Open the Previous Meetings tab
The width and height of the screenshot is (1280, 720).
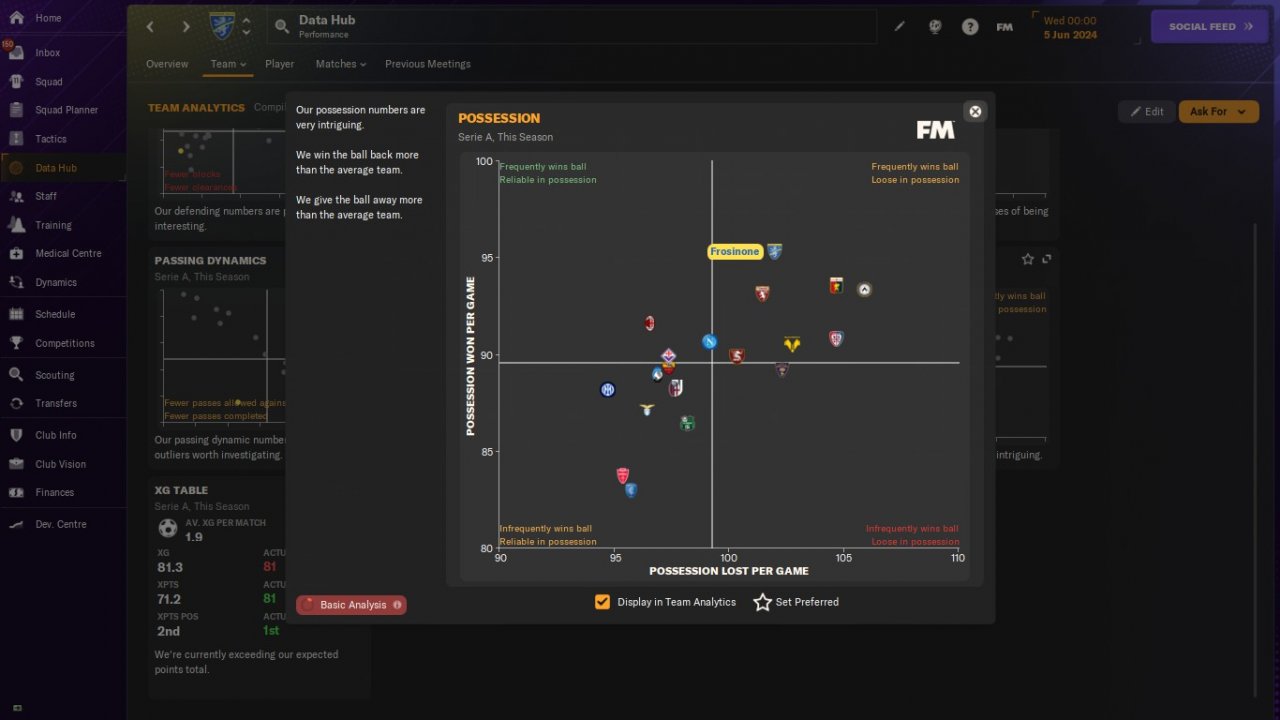pyautogui.click(x=428, y=64)
